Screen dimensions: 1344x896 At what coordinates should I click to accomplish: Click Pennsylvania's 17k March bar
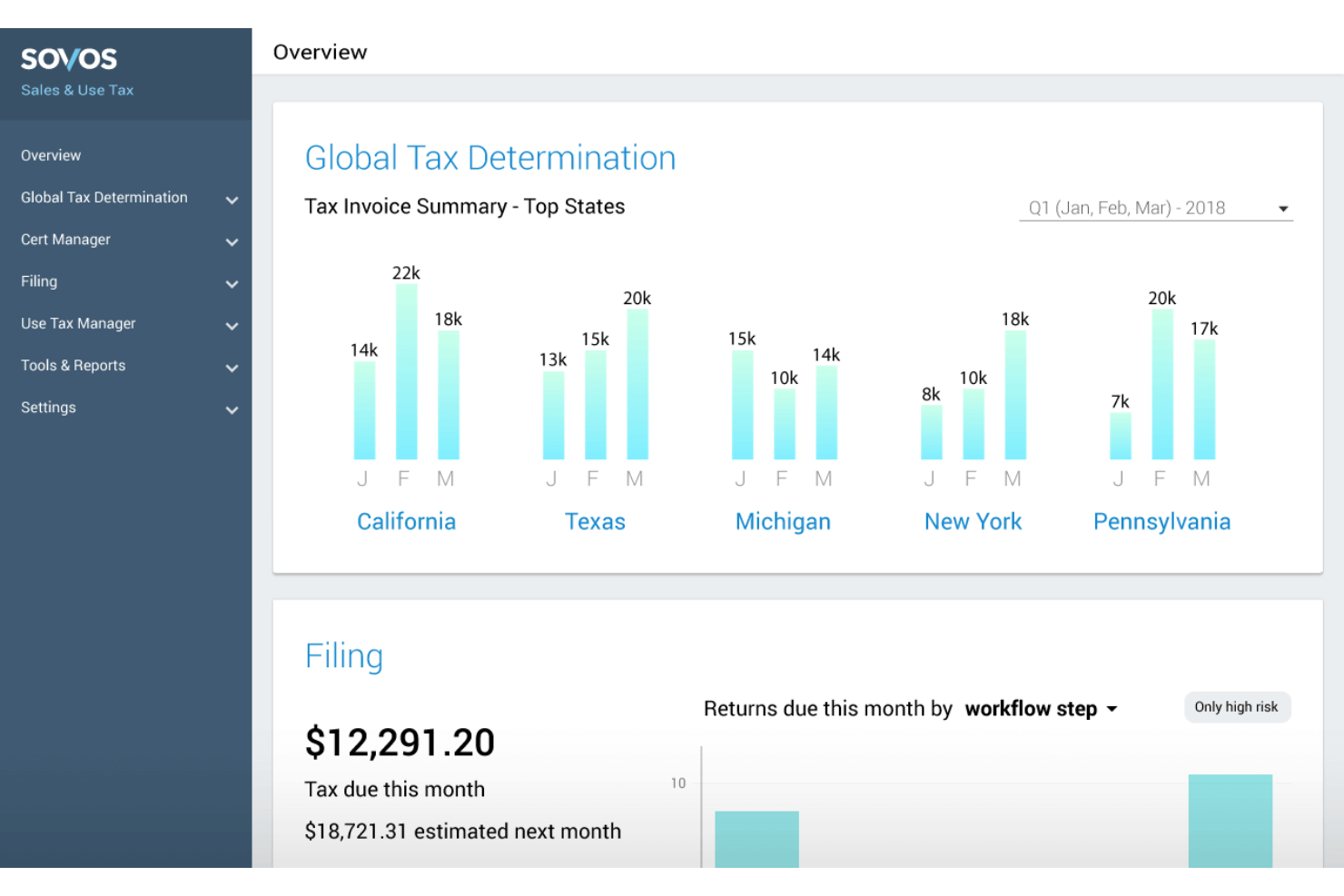(1204, 399)
